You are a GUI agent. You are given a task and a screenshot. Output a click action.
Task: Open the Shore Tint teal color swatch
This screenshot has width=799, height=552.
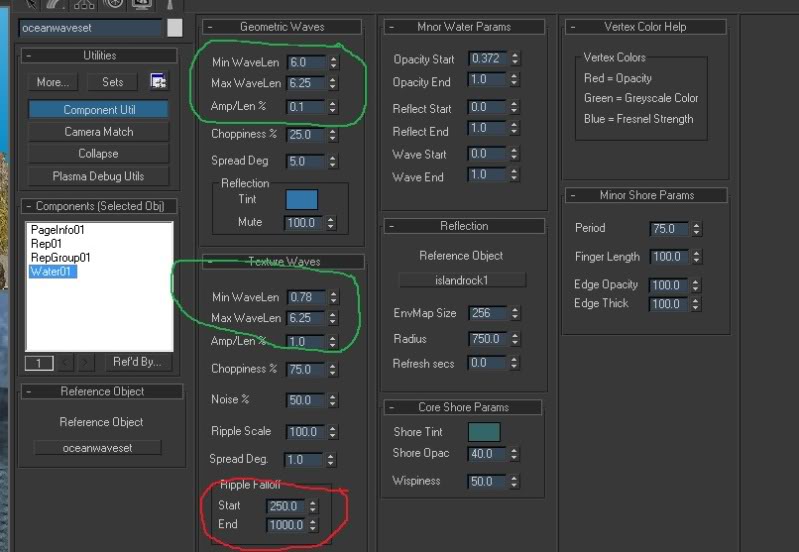pyautogui.click(x=484, y=432)
